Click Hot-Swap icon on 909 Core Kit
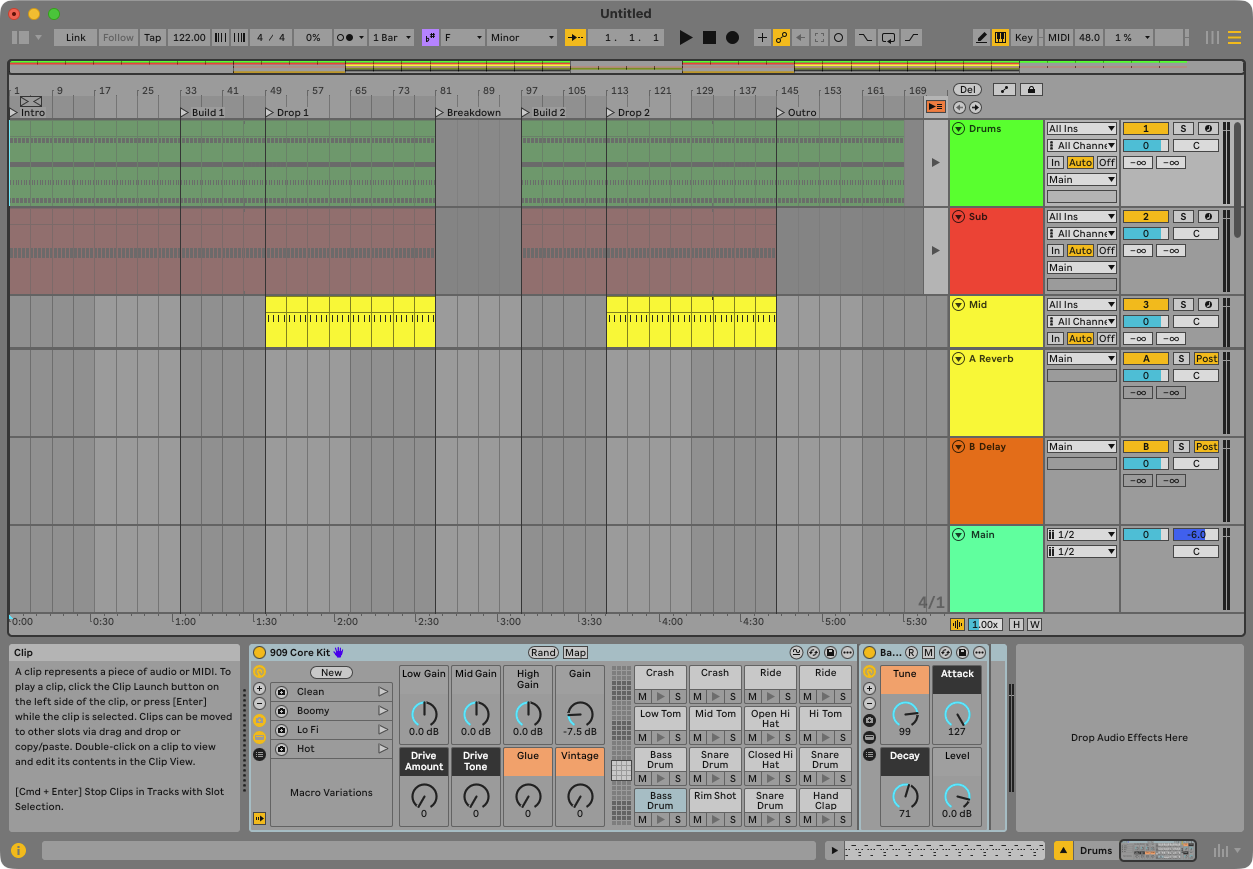1253x869 pixels. 813,652
